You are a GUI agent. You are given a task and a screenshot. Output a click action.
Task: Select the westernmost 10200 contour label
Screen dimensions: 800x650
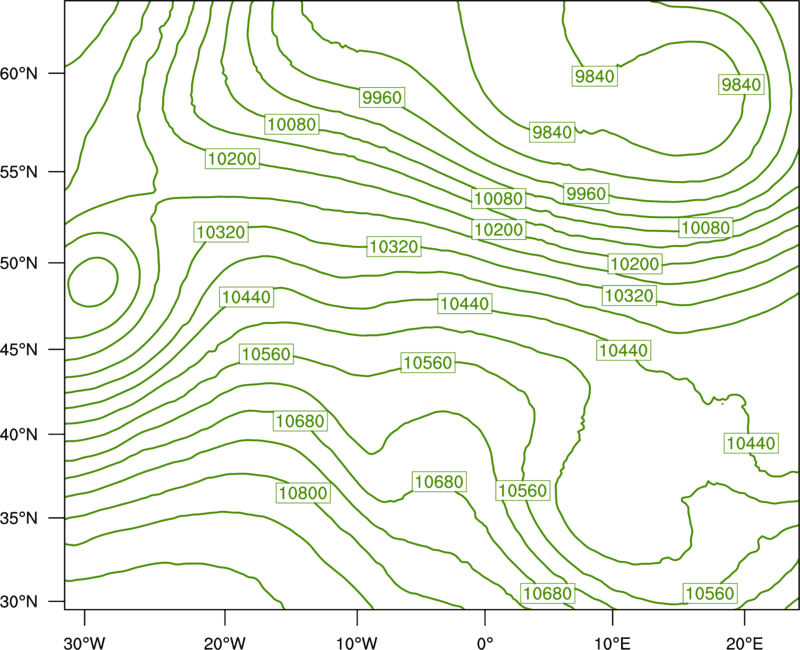[232, 159]
